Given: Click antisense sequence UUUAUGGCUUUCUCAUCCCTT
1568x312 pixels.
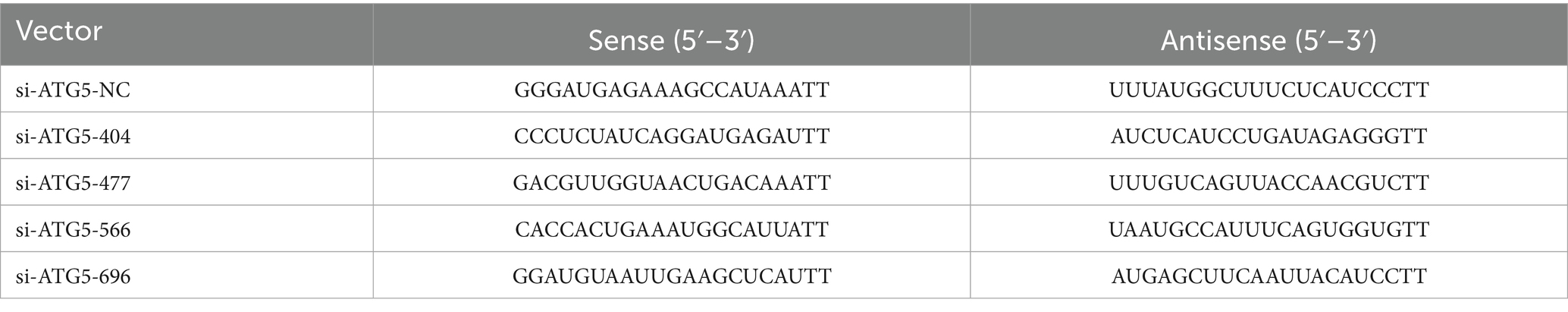Looking at the screenshot, I should click(x=1269, y=90).
